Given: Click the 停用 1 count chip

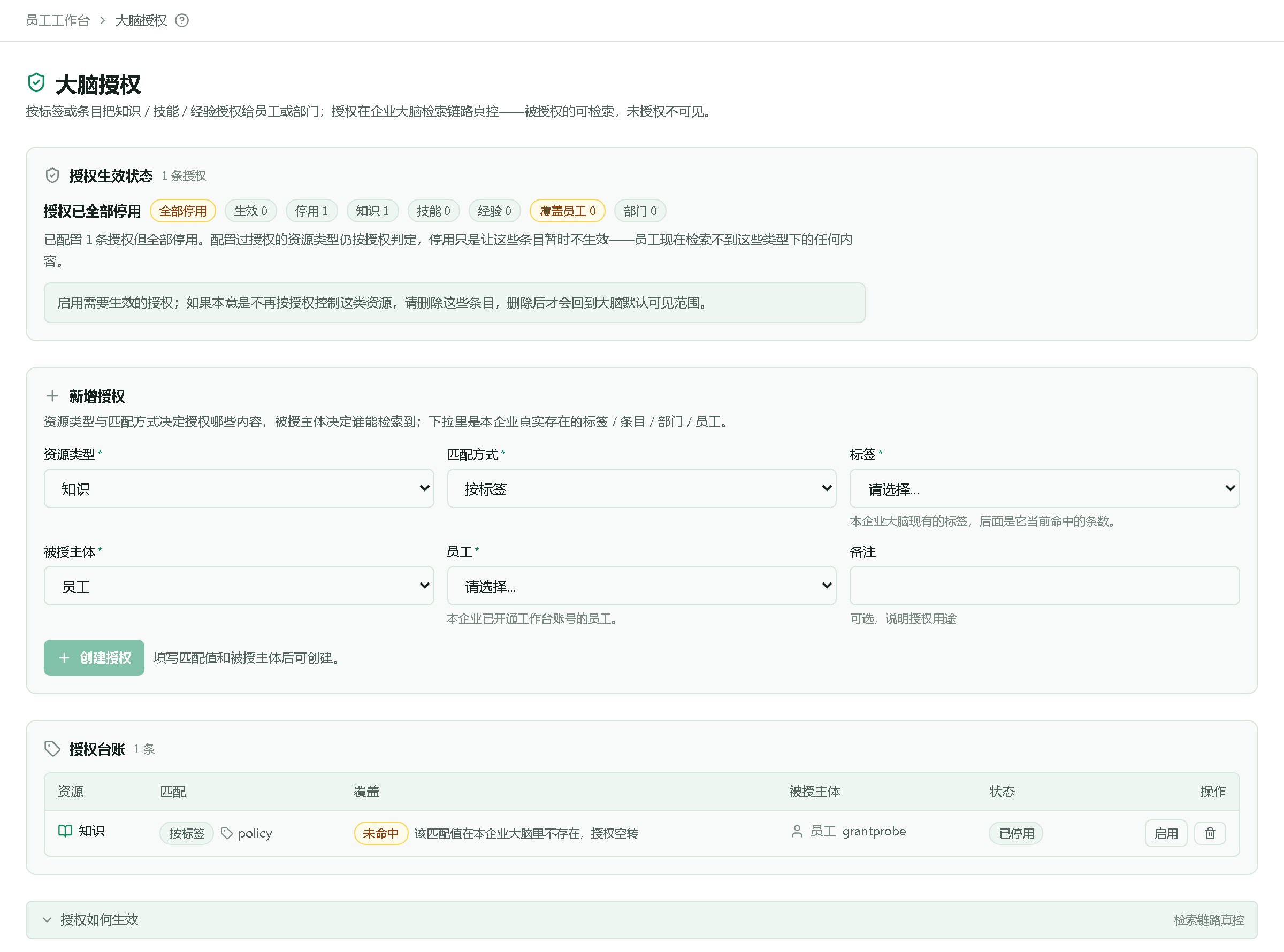Looking at the screenshot, I should click(312, 211).
